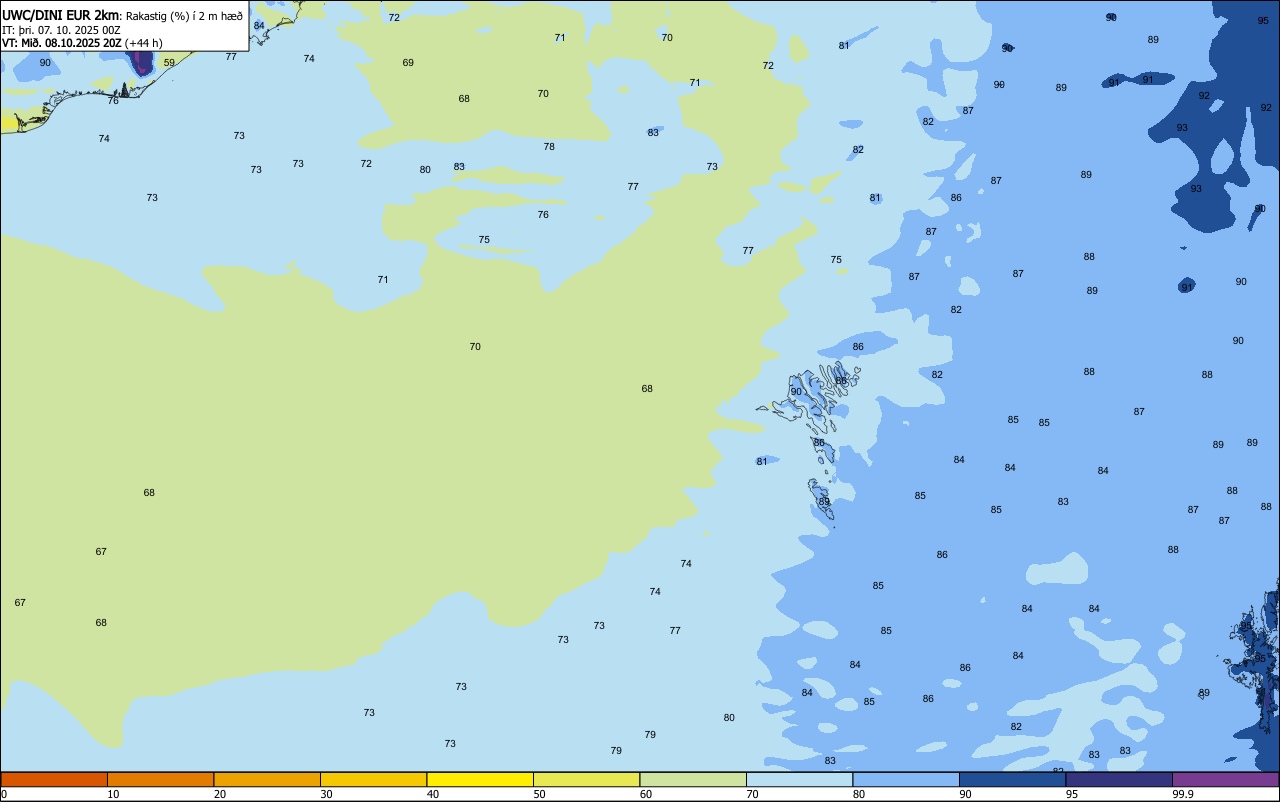Select the 'Rakastig (%) í 2 m hæð' label
The image size is (1280, 802).
click(x=184, y=16)
